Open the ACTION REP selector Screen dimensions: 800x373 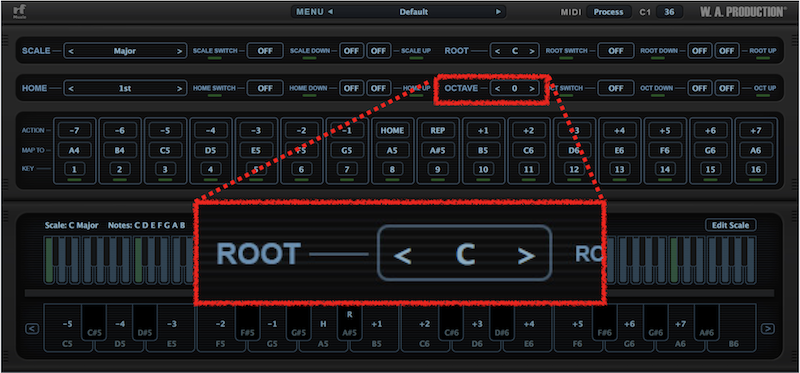(x=438, y=130)
